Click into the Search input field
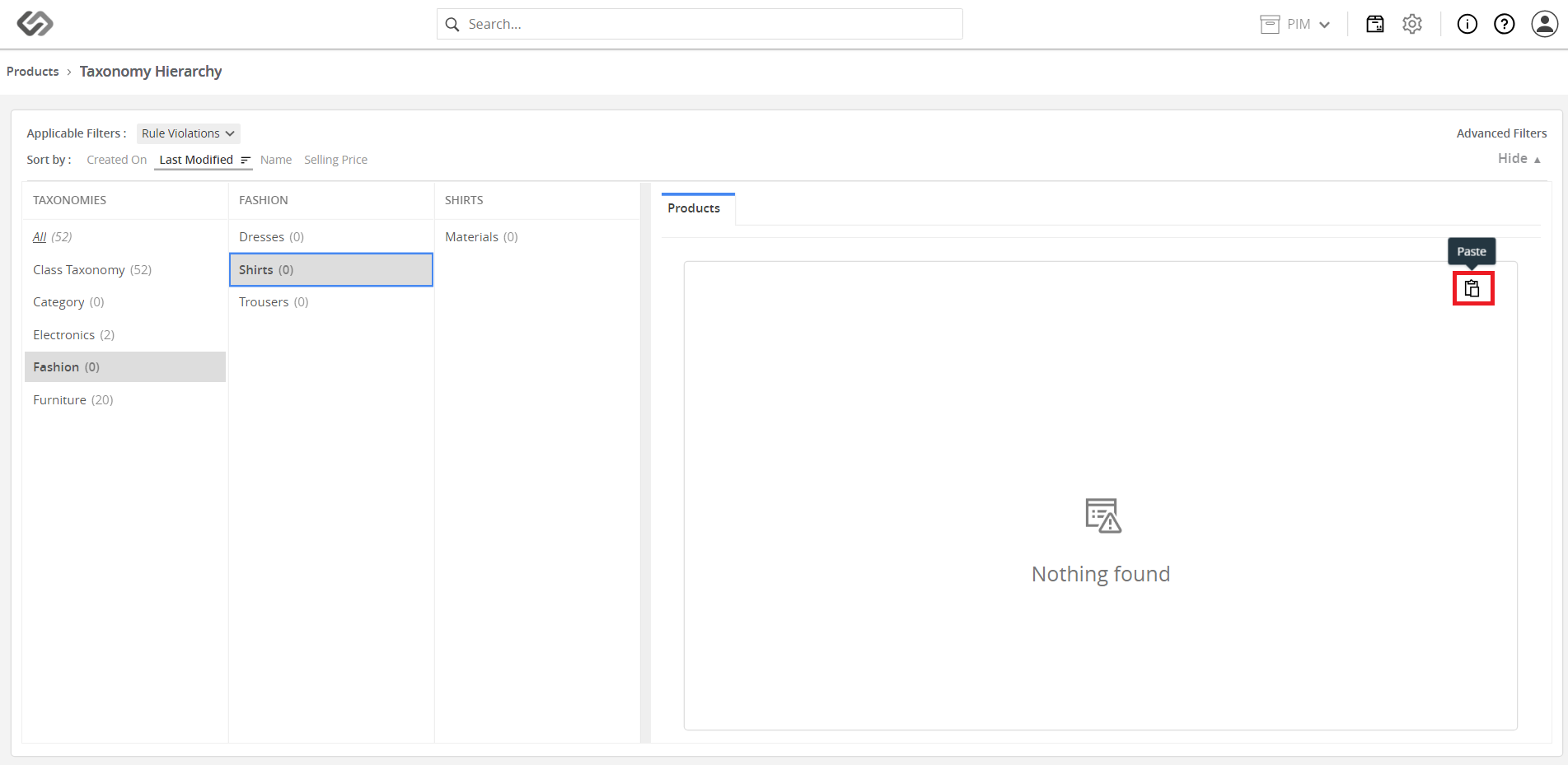This screenshot has width=1568, height=765. (x=700, y=24)
